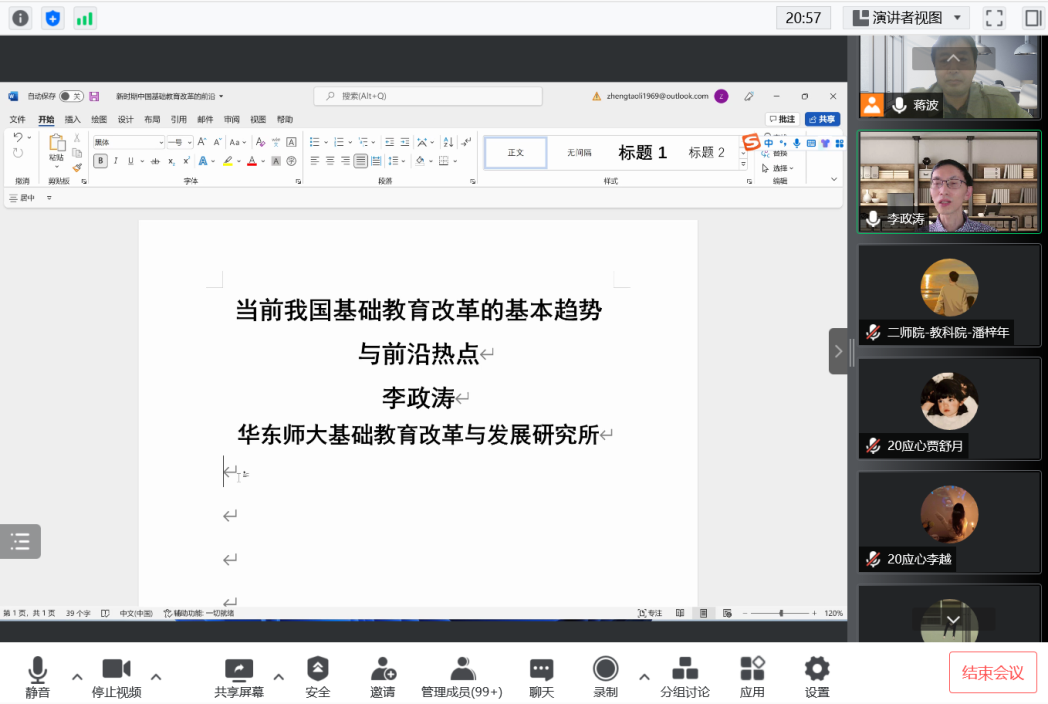The height and width of the screenshot is (704, 1048).
Task: Switch to the 插入 ribbon tab
Action: (72, 119)
